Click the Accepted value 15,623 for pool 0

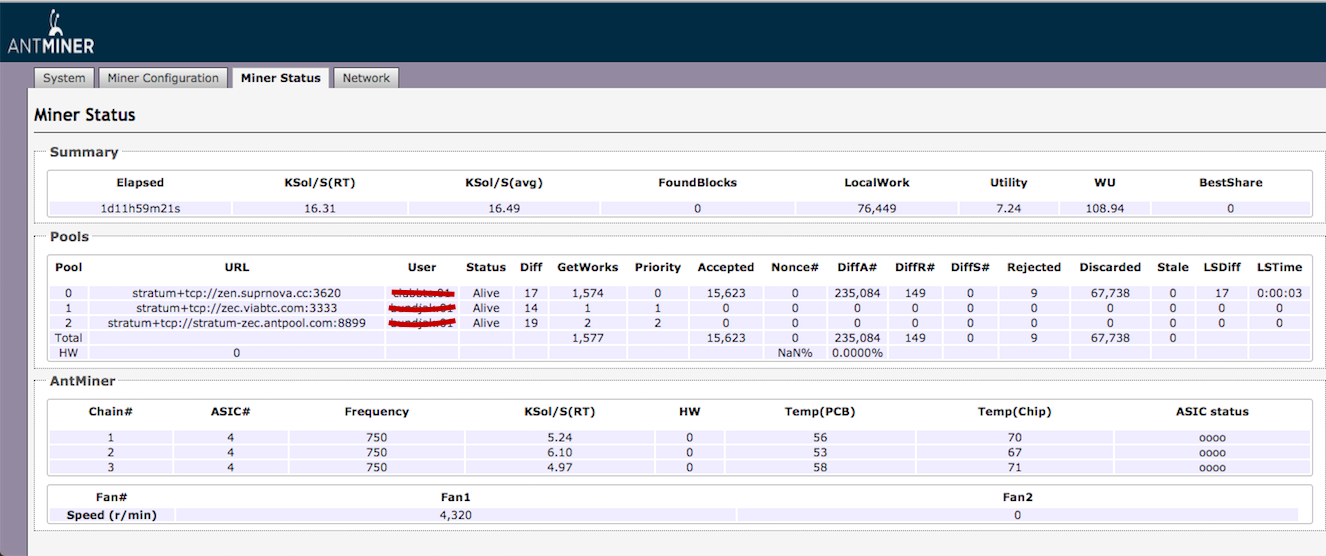(x=726, y=293)
